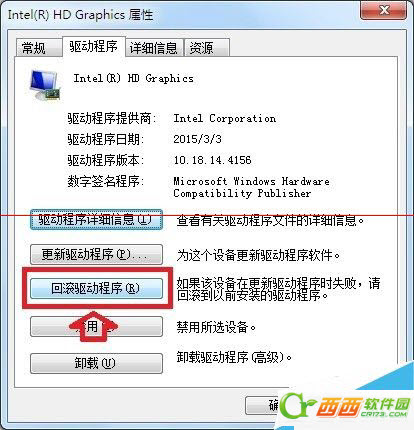Click the Microsoft Windows Hardware Compatibility Publisher text

pyautogui.click(x=251, y=187)
